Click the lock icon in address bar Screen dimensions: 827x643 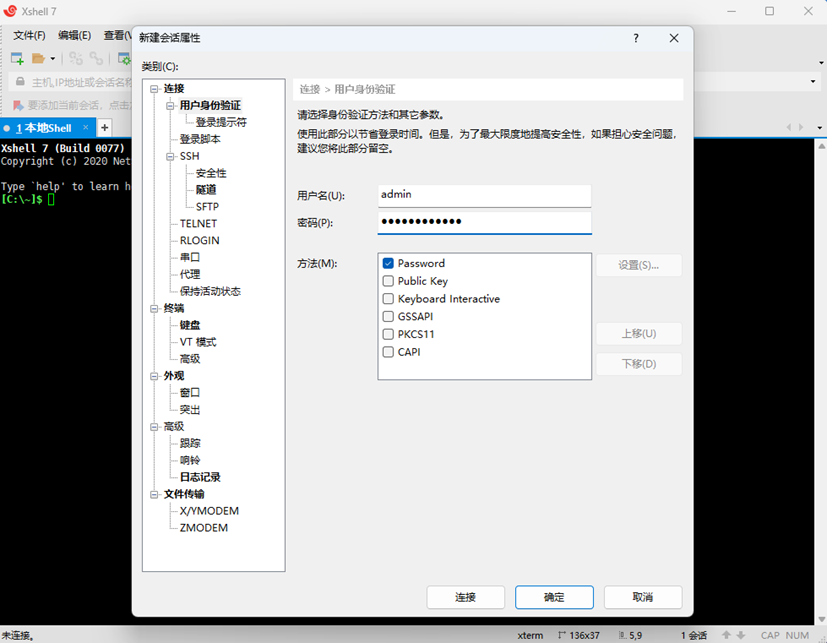coord(20,82)
